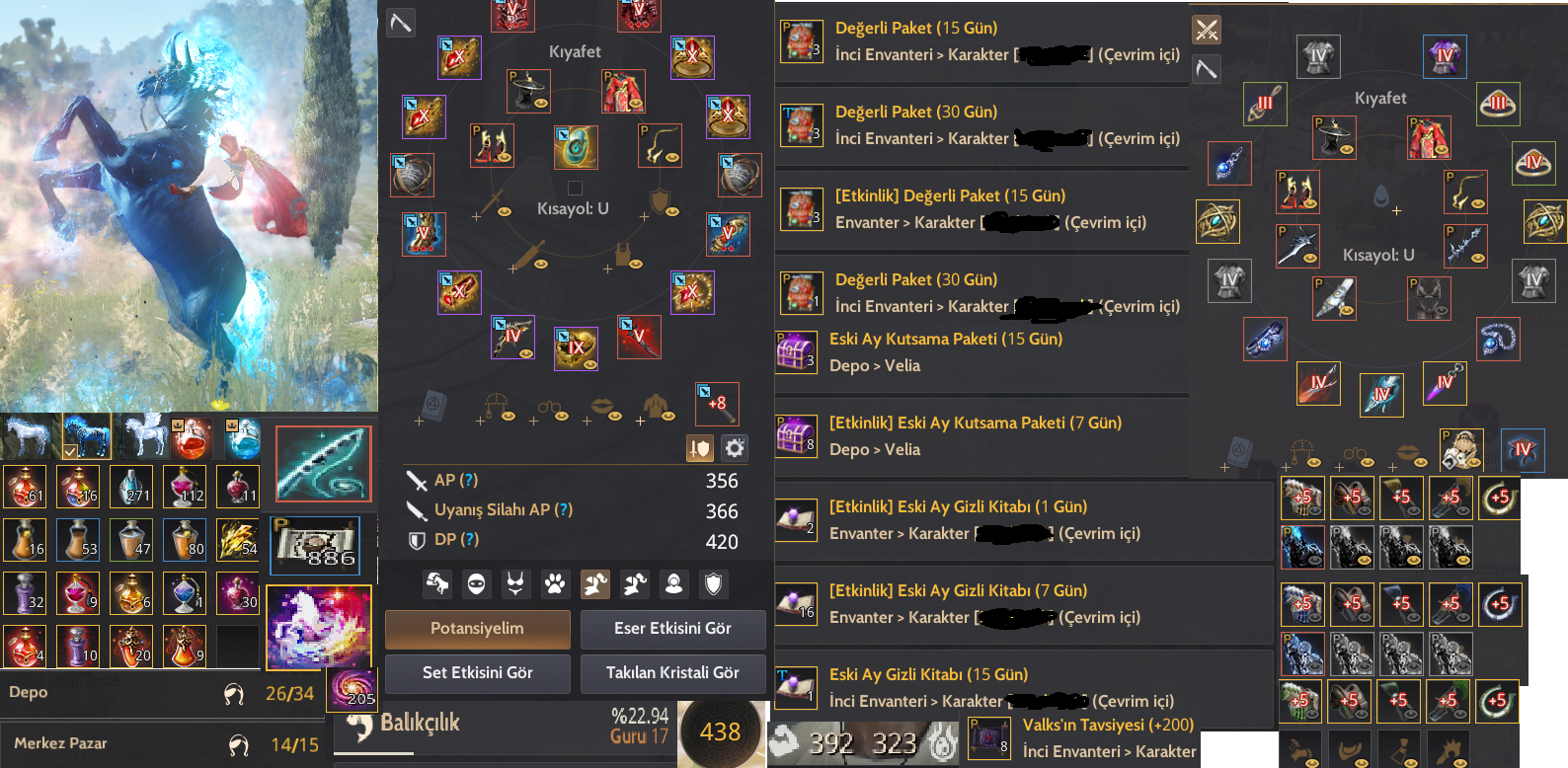
Task: Click the masked helmet visibility icon
Action: [x=476, y=584]
